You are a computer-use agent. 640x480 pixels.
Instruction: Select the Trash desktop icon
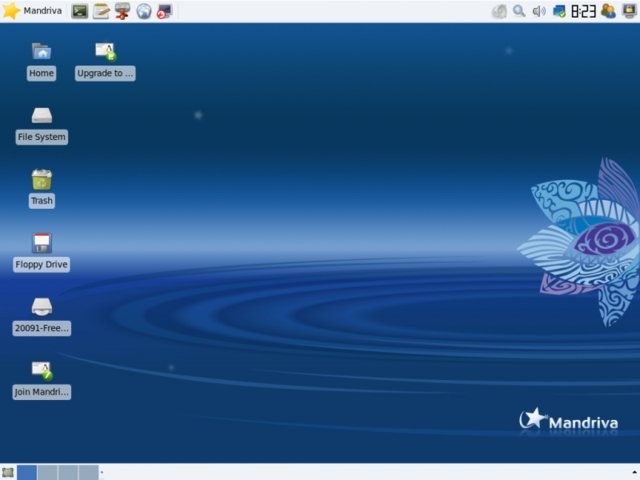tap(42, 189)
